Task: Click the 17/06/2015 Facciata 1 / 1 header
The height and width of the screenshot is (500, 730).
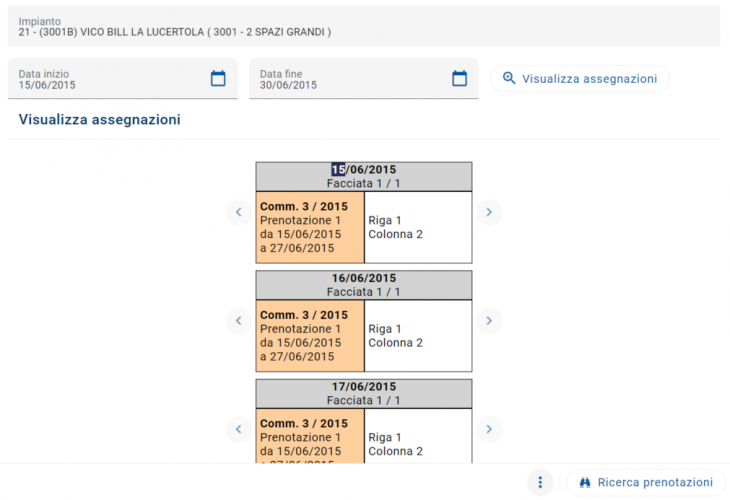Action: click(364, 393)
